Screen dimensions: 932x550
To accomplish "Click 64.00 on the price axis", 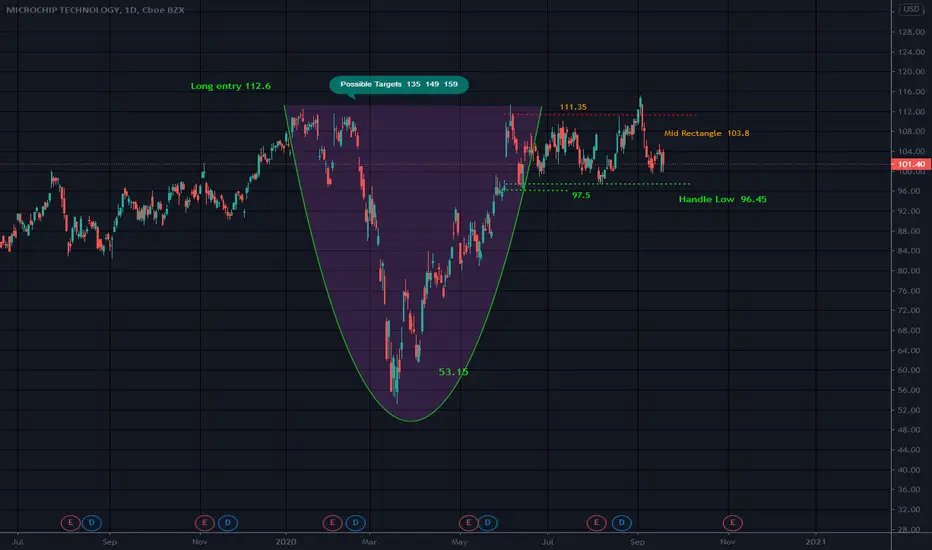I will [911, 350].
